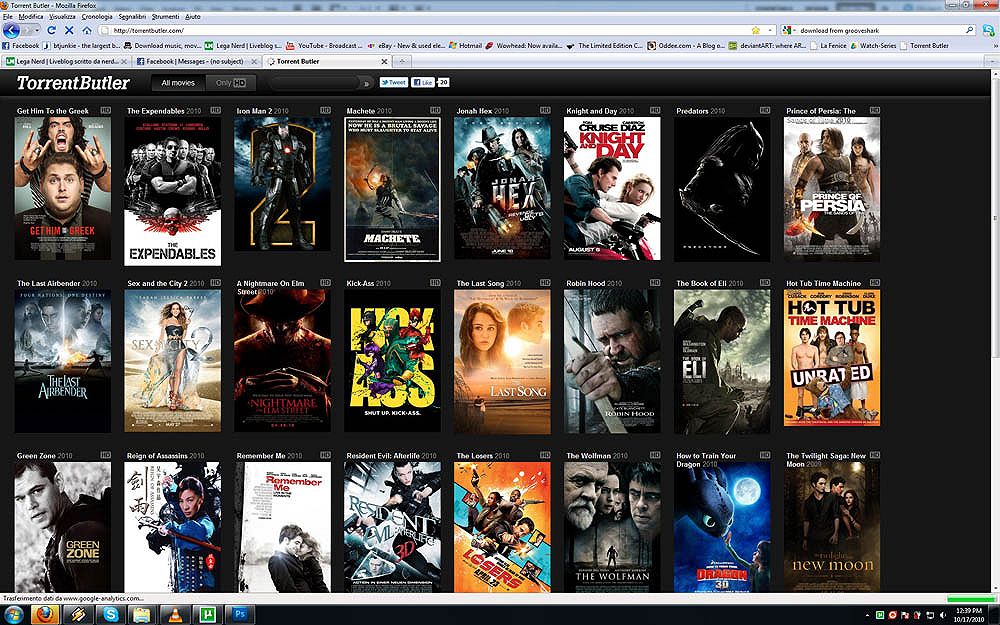Toggle the Only HD filter
1000x625 pixels.
point(230,83)
